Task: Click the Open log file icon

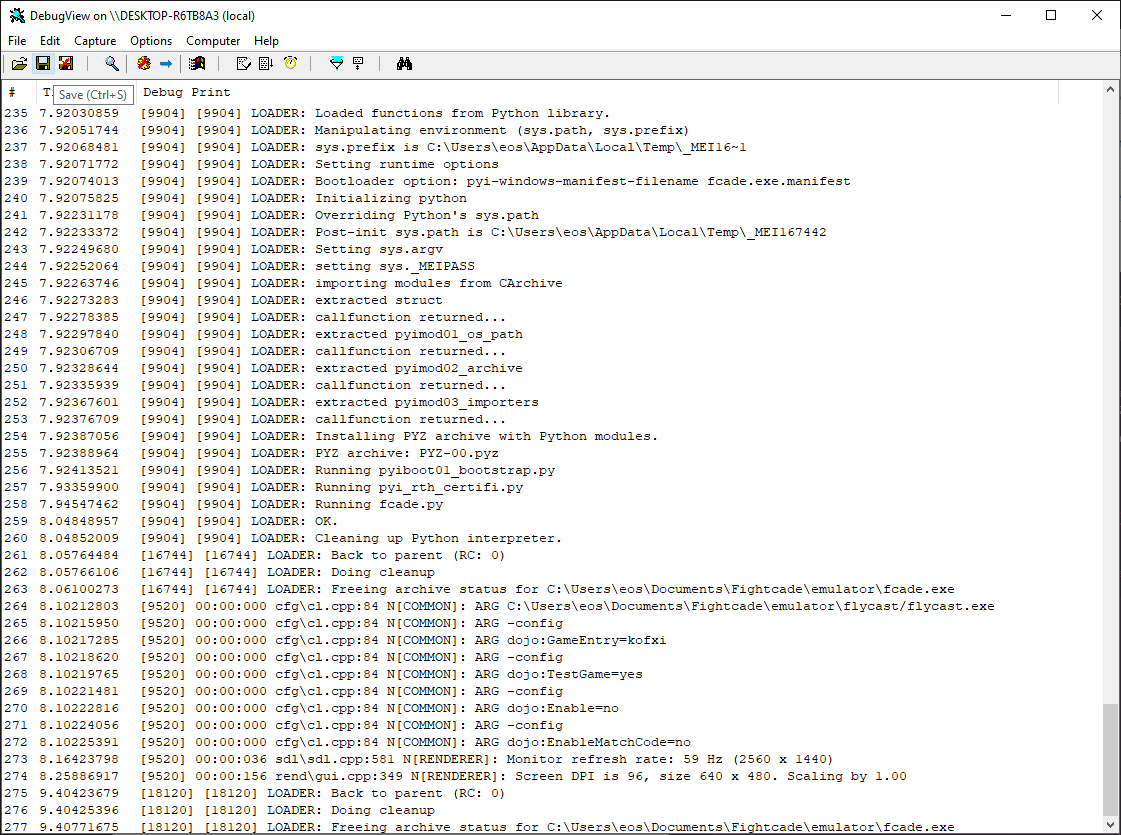Action: point(19,64)
